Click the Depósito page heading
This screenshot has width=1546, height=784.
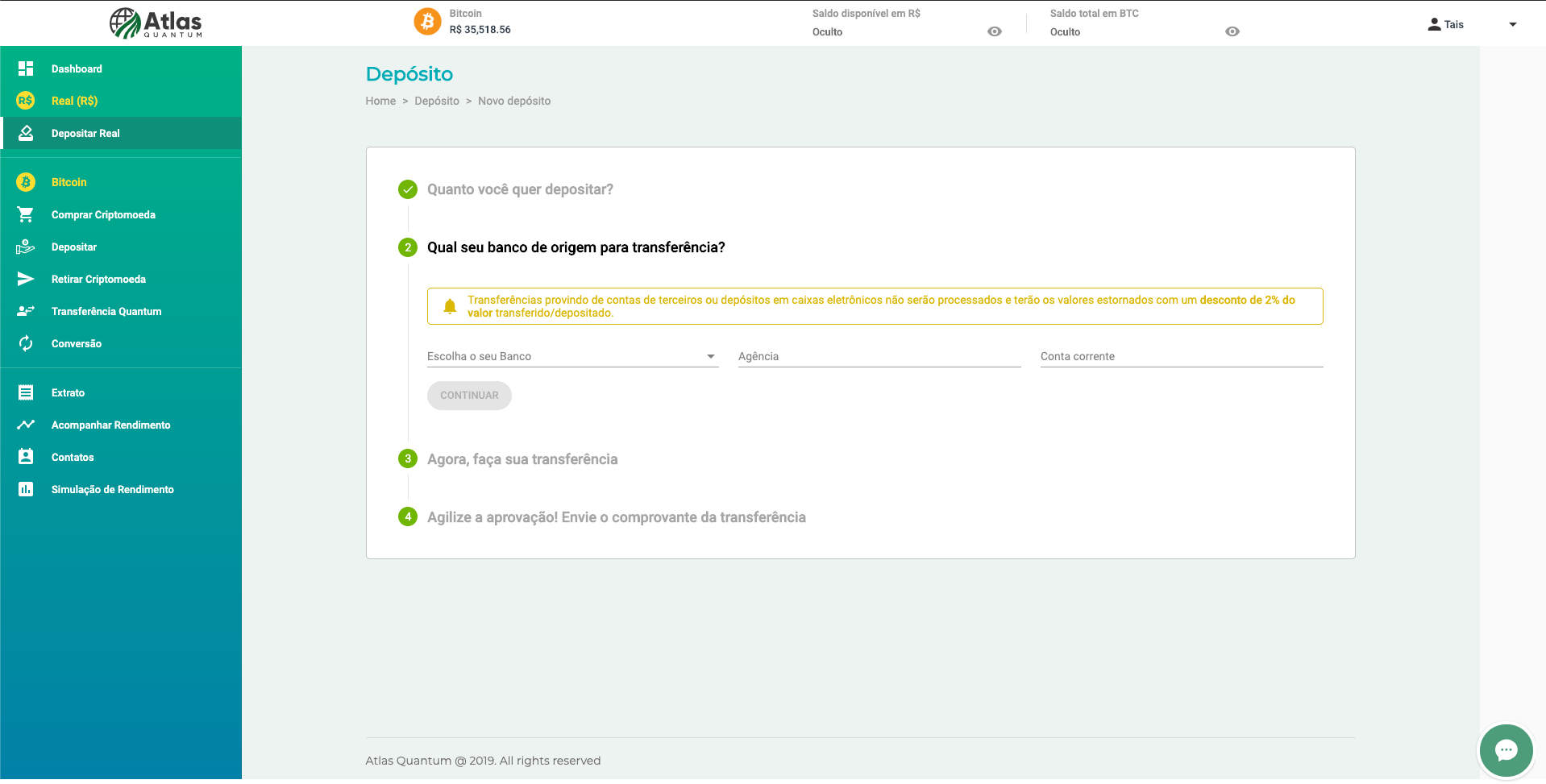(409, 74)
